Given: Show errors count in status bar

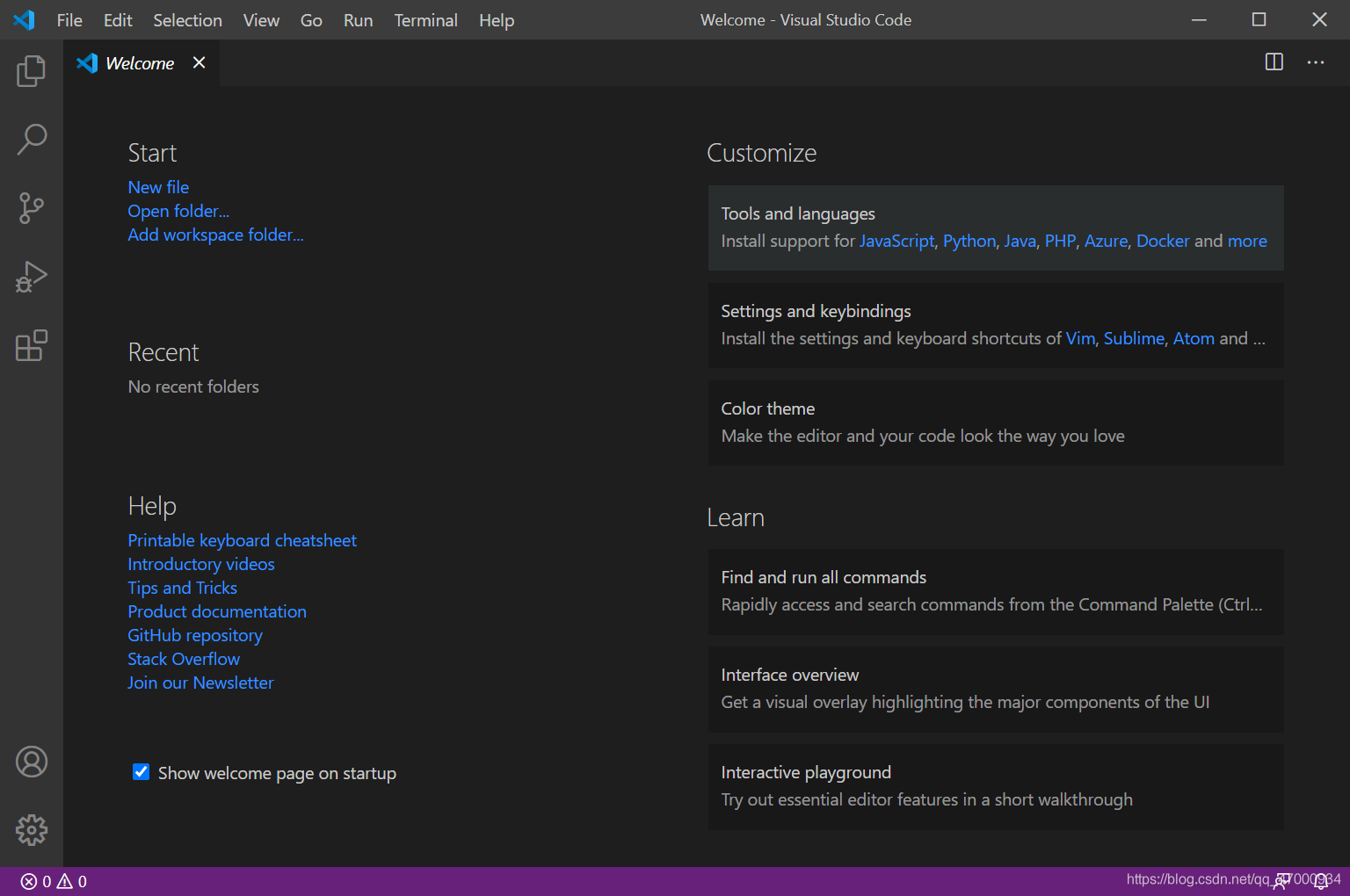Looking at the screenshot, I should point(36,881).
